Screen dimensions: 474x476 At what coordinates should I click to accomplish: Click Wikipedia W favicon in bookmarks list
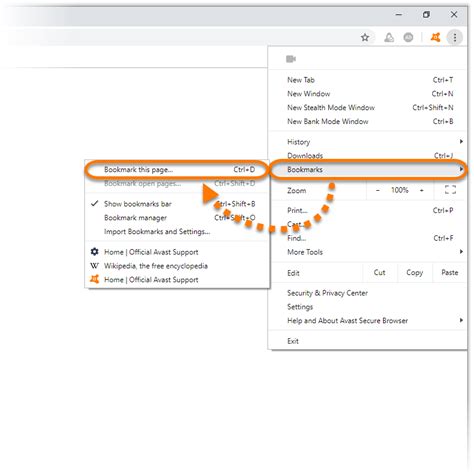click(x=94, y=266)
